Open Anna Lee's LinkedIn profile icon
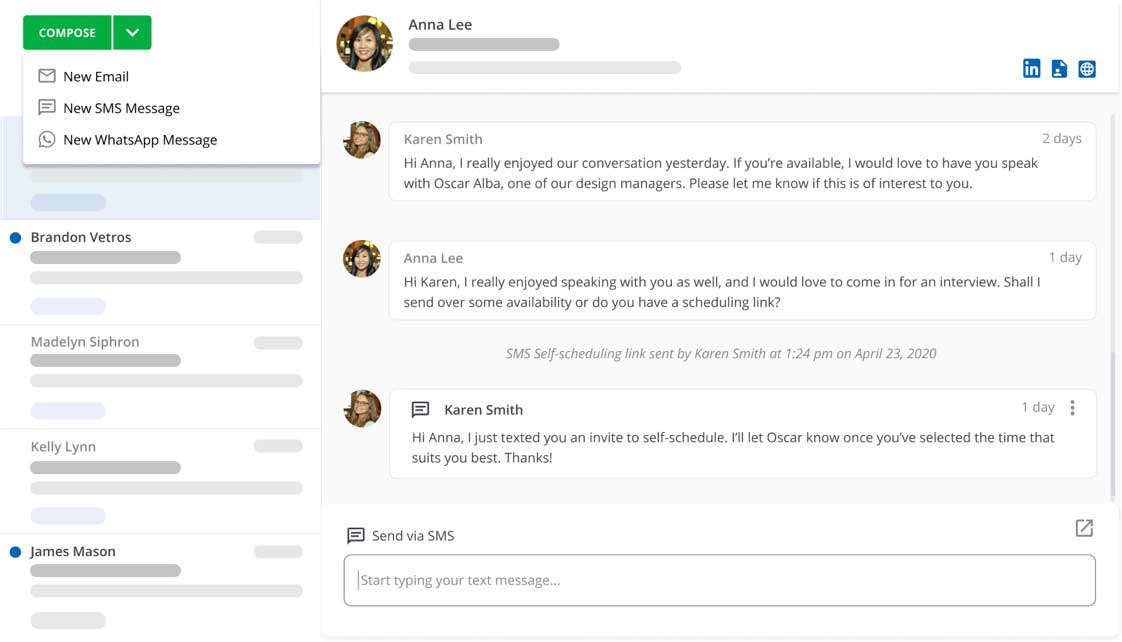The image size is (1122, 642). 1031,69
